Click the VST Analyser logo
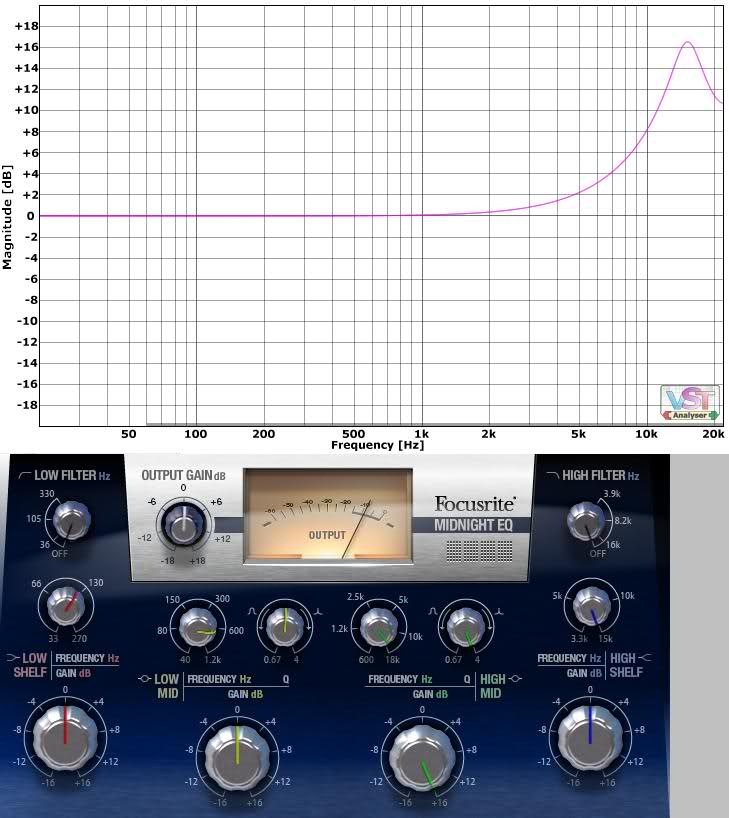729x818 pixels. point(690,404)
